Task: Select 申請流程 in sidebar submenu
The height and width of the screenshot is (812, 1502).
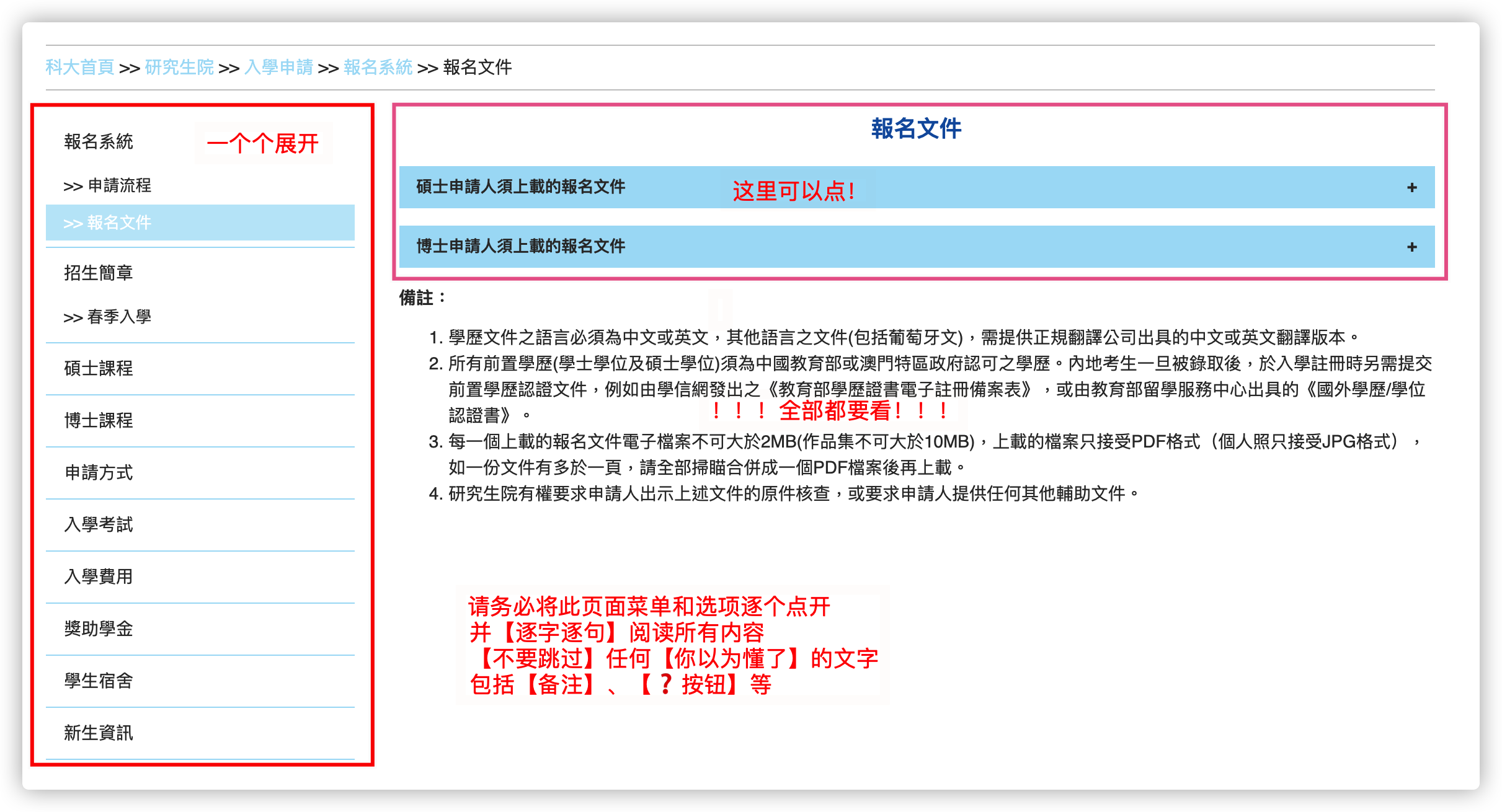Action: pos(107,185)
